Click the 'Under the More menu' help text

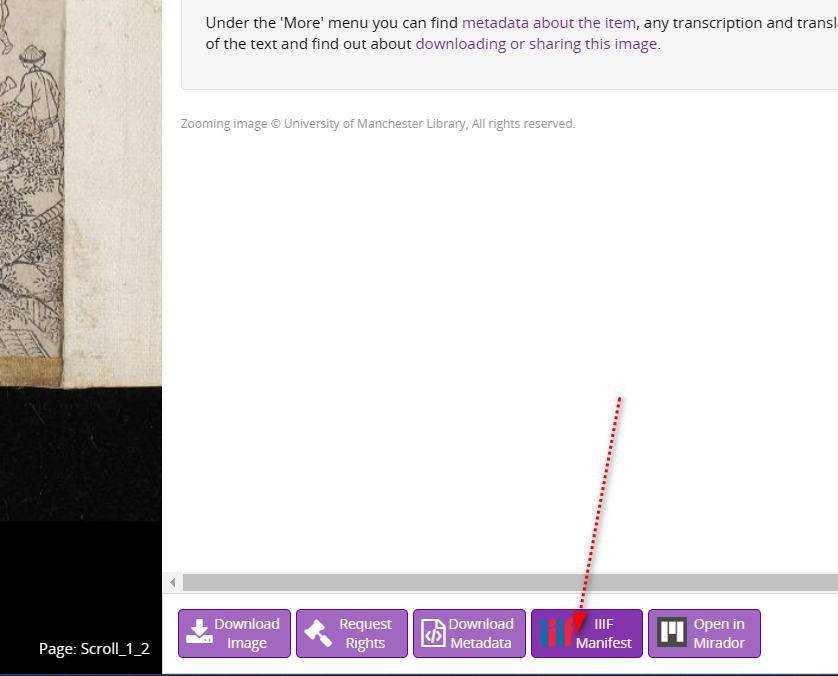click(330, 22)
